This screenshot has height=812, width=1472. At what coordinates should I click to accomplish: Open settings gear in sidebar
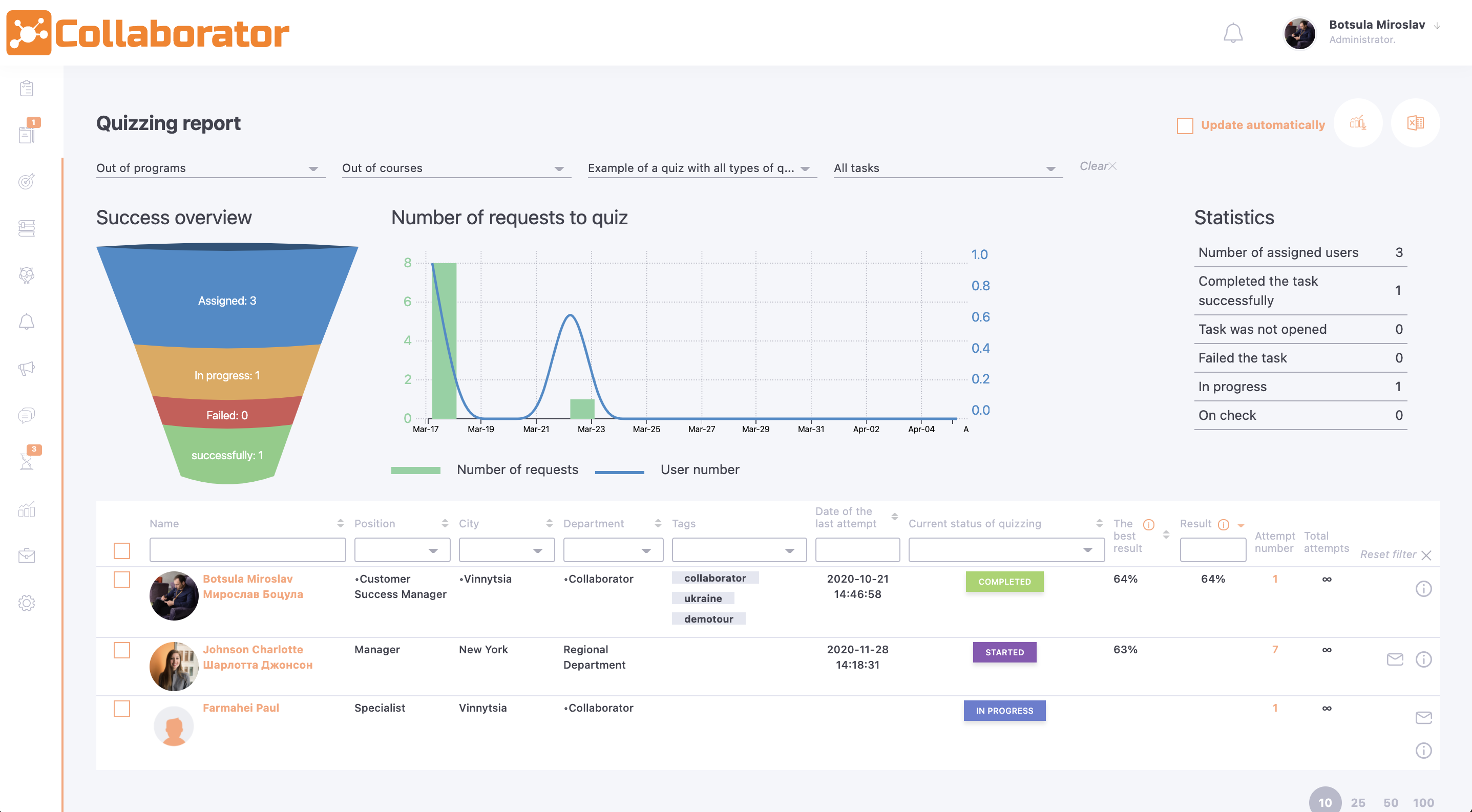coord(26,603)
